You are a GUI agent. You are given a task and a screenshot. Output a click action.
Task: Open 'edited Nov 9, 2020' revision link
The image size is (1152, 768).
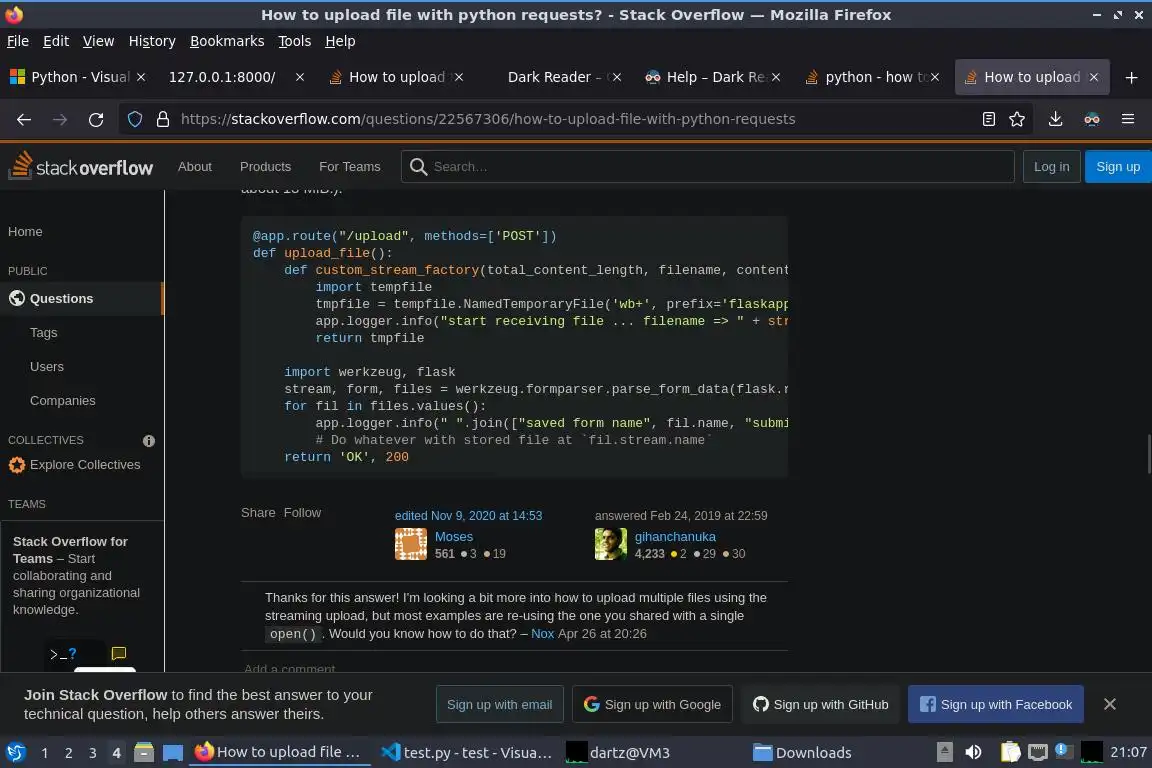point(468,516)
